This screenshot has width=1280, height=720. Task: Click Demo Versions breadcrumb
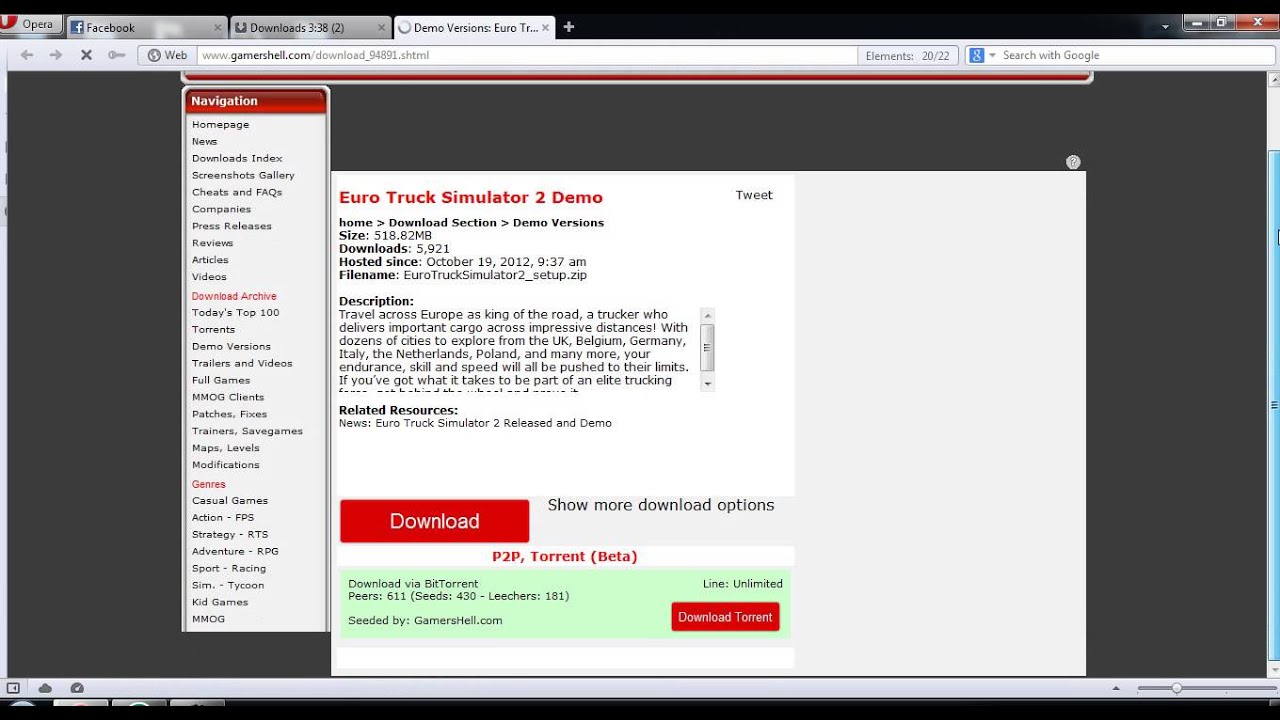click(x=558, y=223)
